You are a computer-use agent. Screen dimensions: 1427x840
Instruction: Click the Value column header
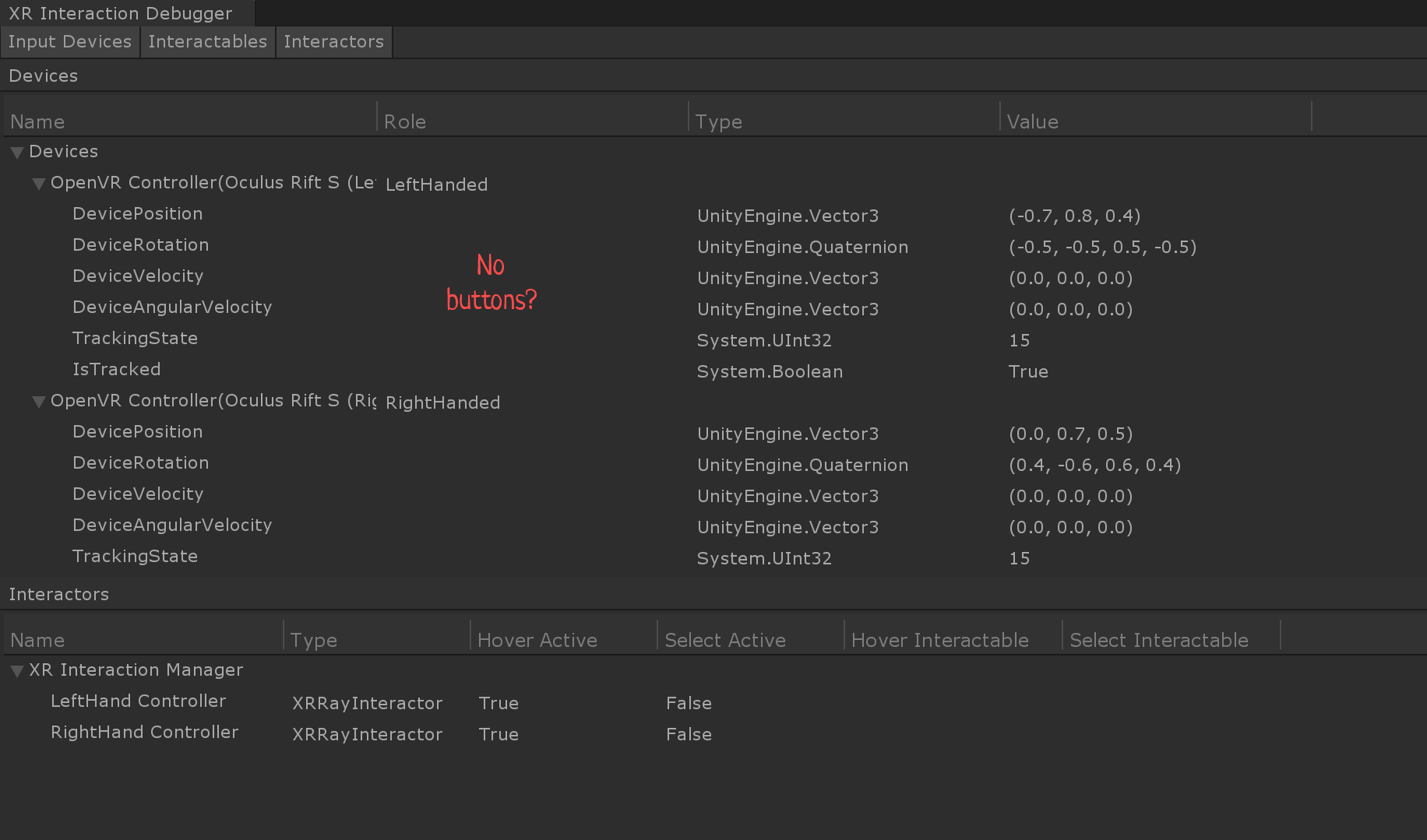coord(1032,121)
